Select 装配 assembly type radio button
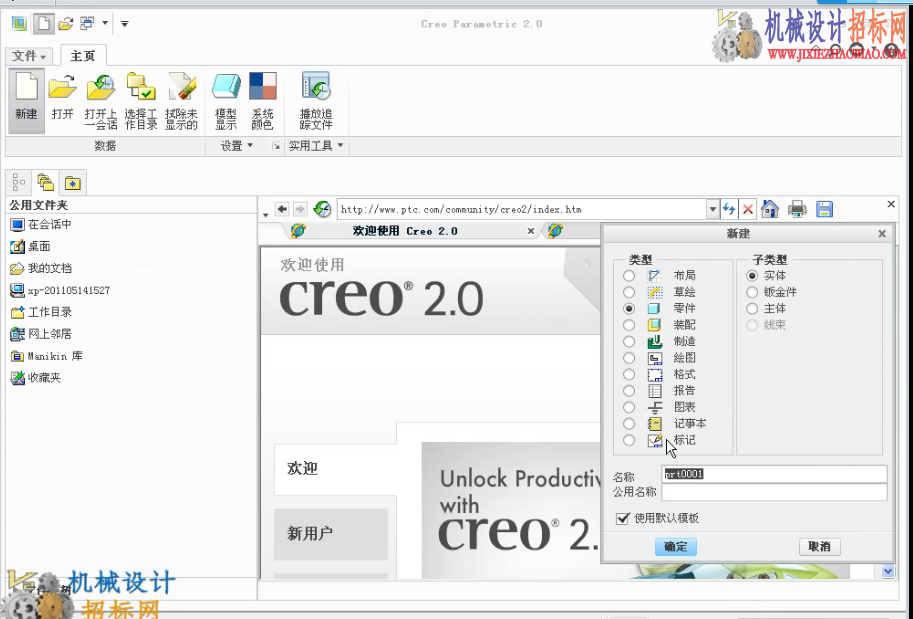 coord(629,325)
